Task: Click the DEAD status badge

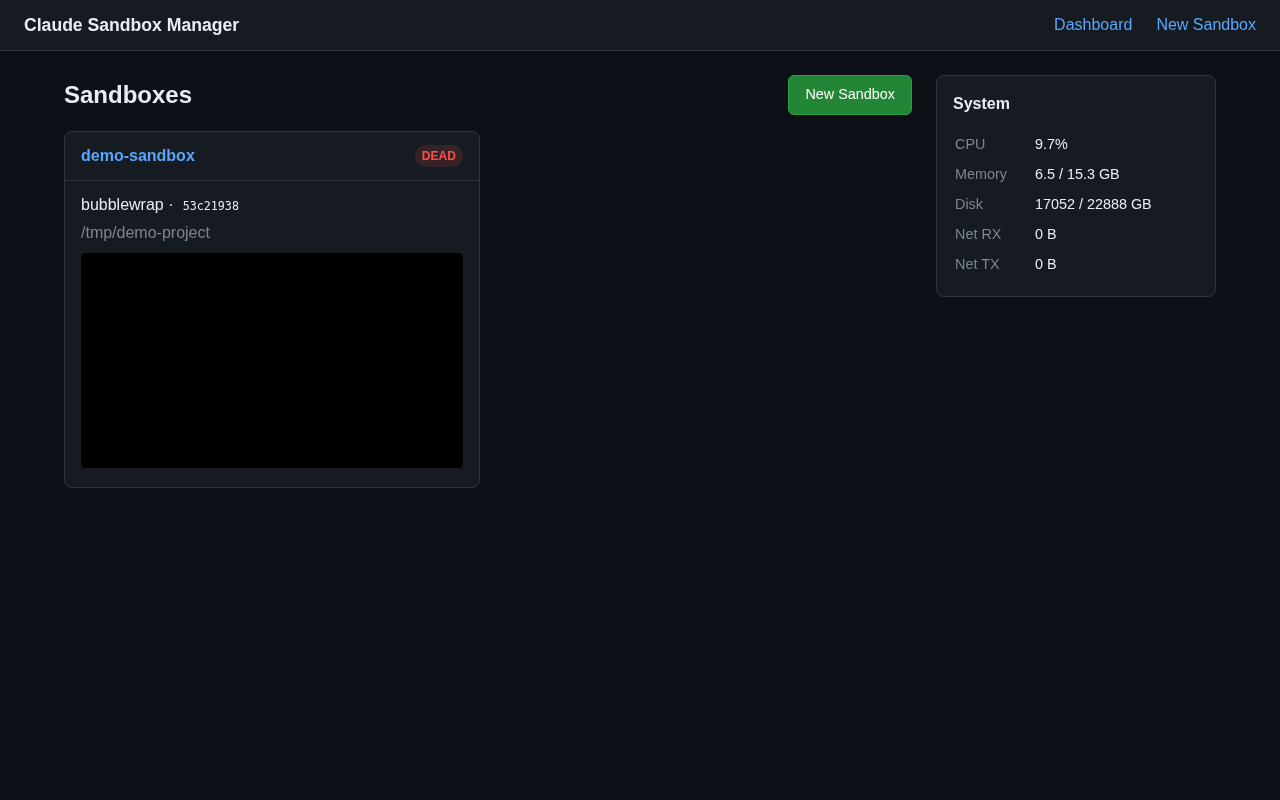Action: tap(438, 154)
